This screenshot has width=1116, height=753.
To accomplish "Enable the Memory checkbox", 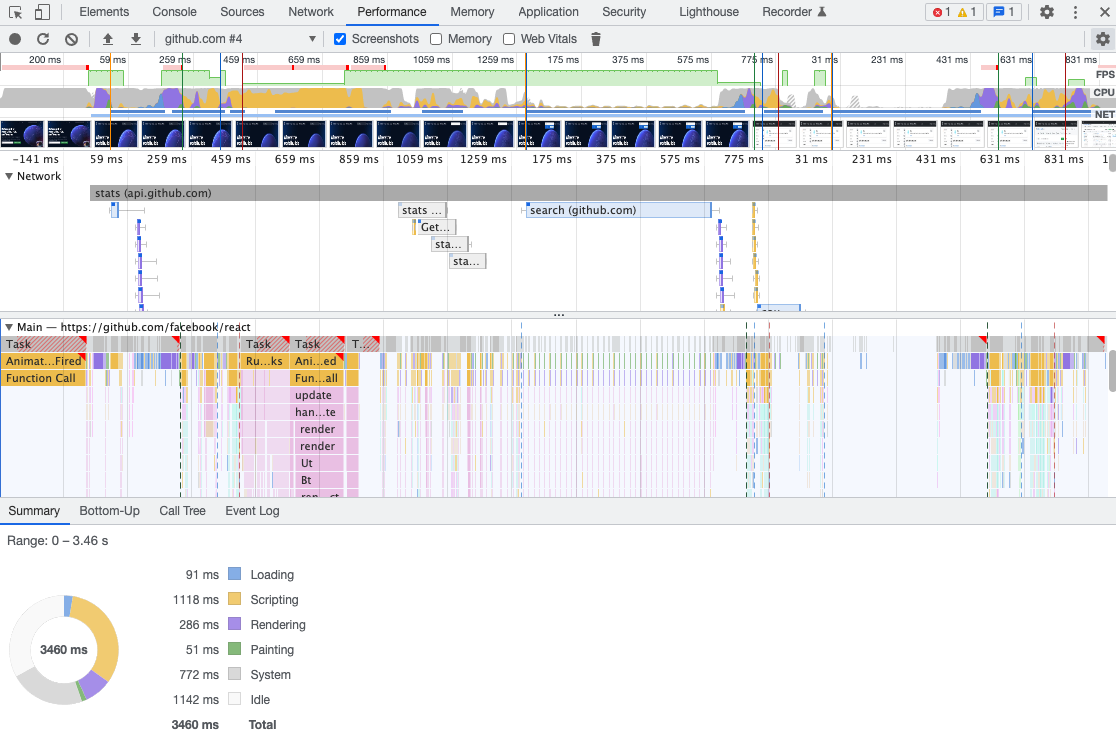I will click(x=436, y=39).
